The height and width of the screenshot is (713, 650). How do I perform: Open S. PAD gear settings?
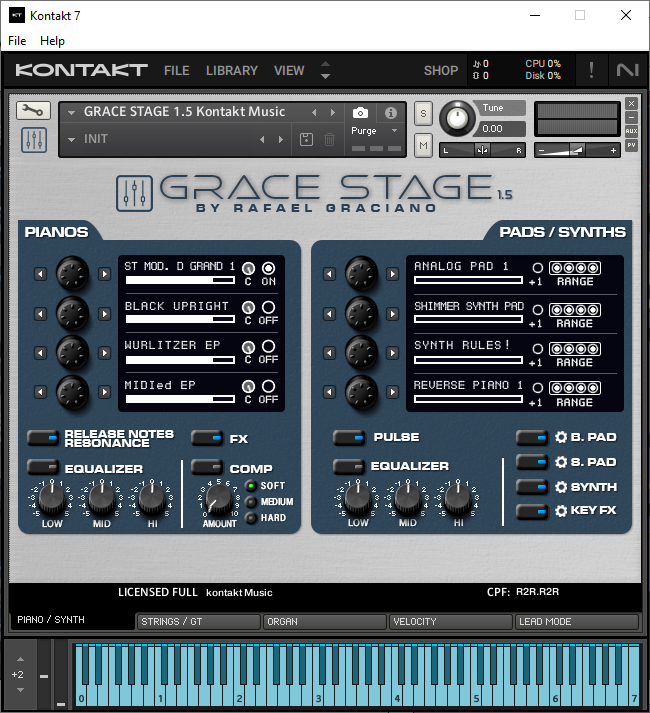(561, 462)
